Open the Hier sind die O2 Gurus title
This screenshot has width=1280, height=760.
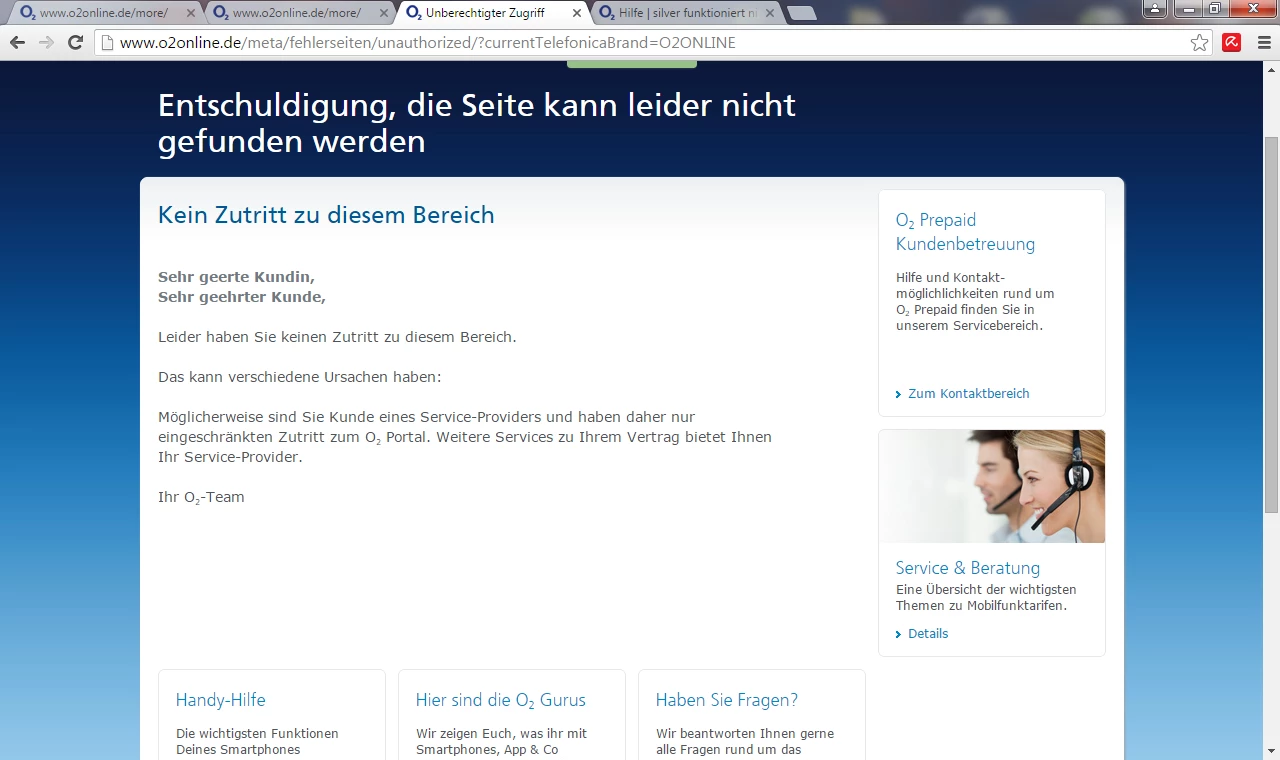tap(501, 700)
